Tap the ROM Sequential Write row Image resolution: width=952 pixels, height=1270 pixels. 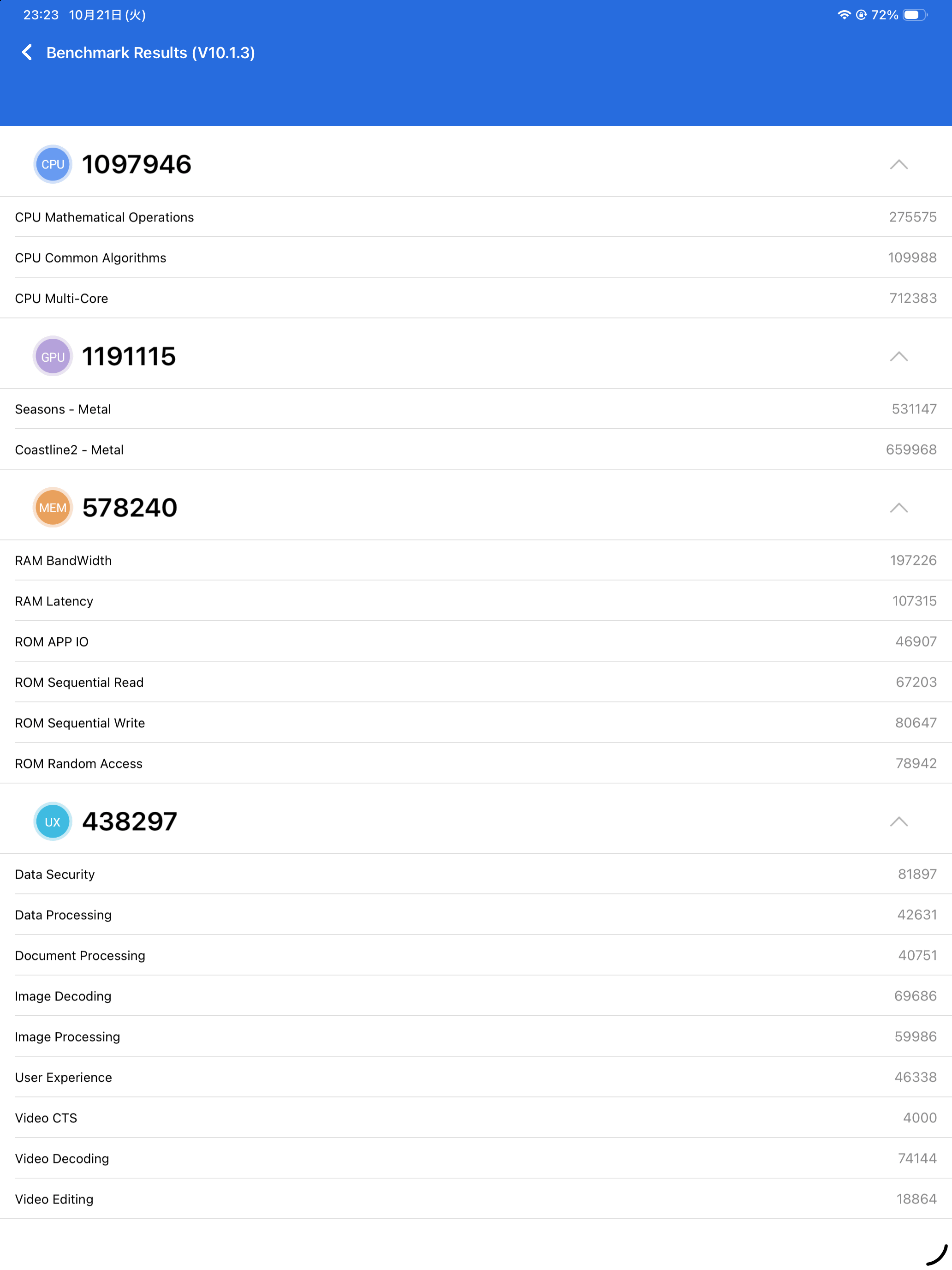click(476, 723)
